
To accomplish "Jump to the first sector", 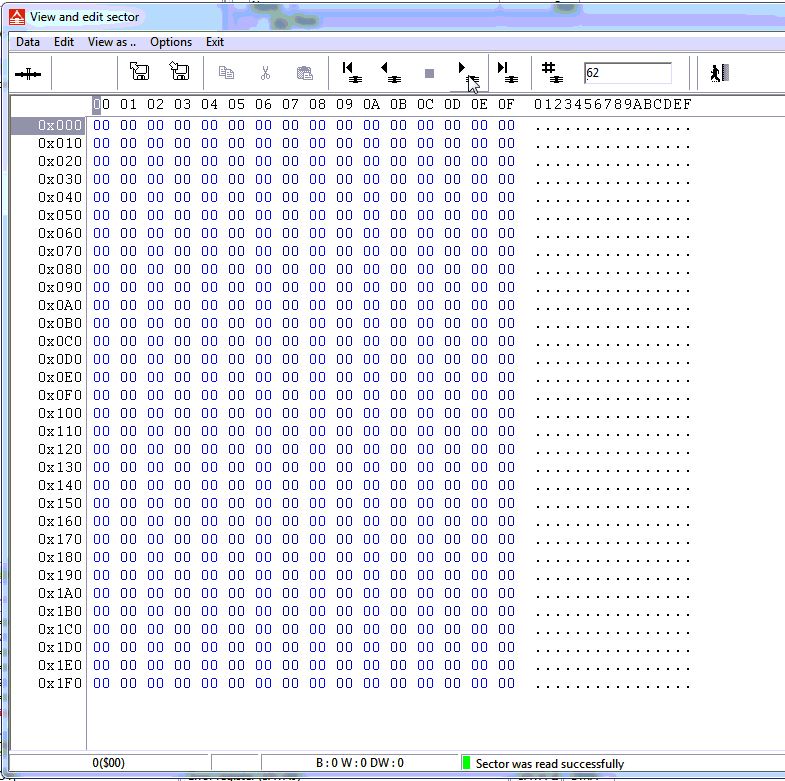I will (x=352, y=72).
